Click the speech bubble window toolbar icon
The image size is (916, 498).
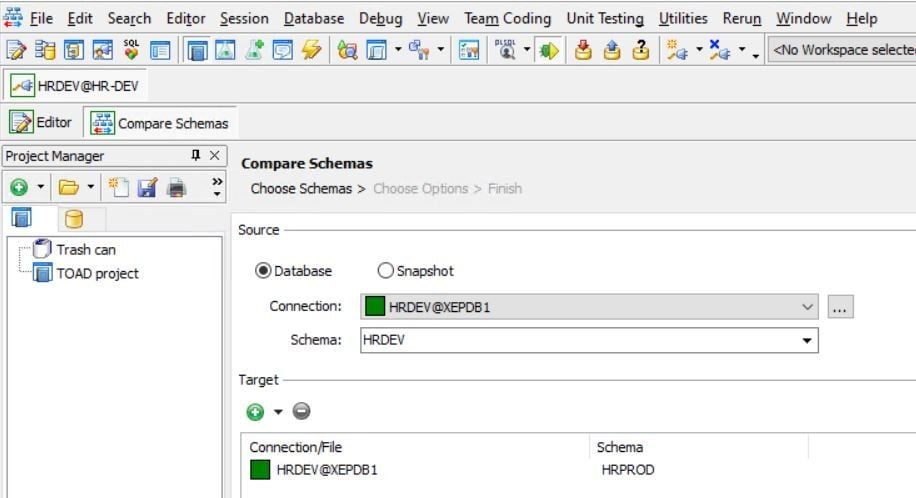[283, 50]
